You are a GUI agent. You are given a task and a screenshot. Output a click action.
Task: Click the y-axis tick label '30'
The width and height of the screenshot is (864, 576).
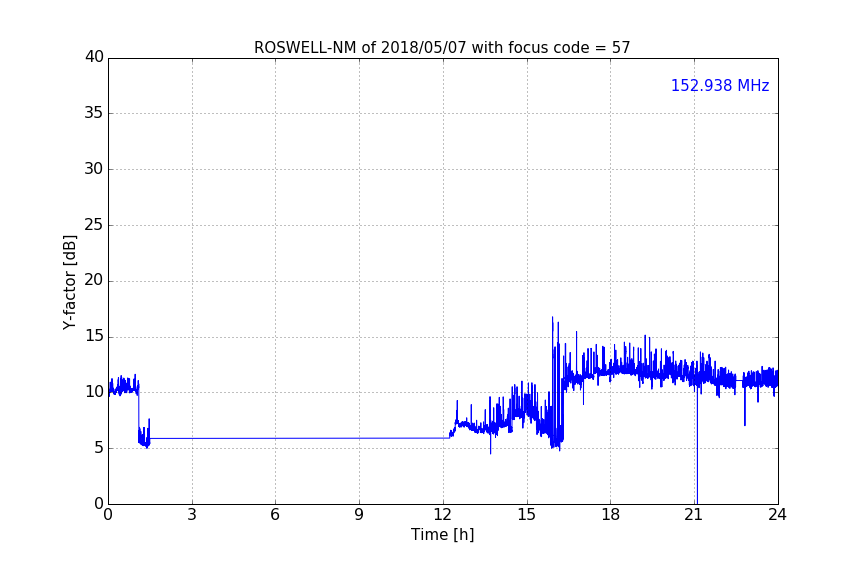(x=94, y=169)
